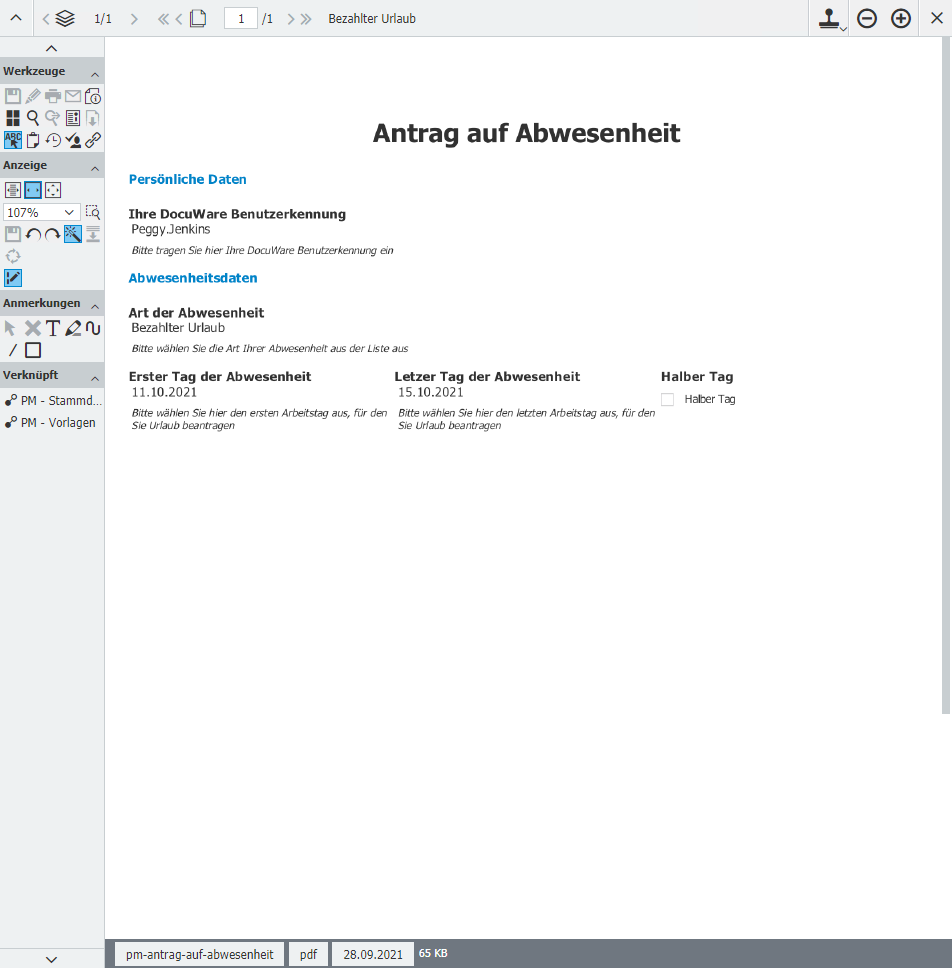
Task: Open the four-square thumbnail overview icon
Action: pyautogui.click(x=13, y=118)
